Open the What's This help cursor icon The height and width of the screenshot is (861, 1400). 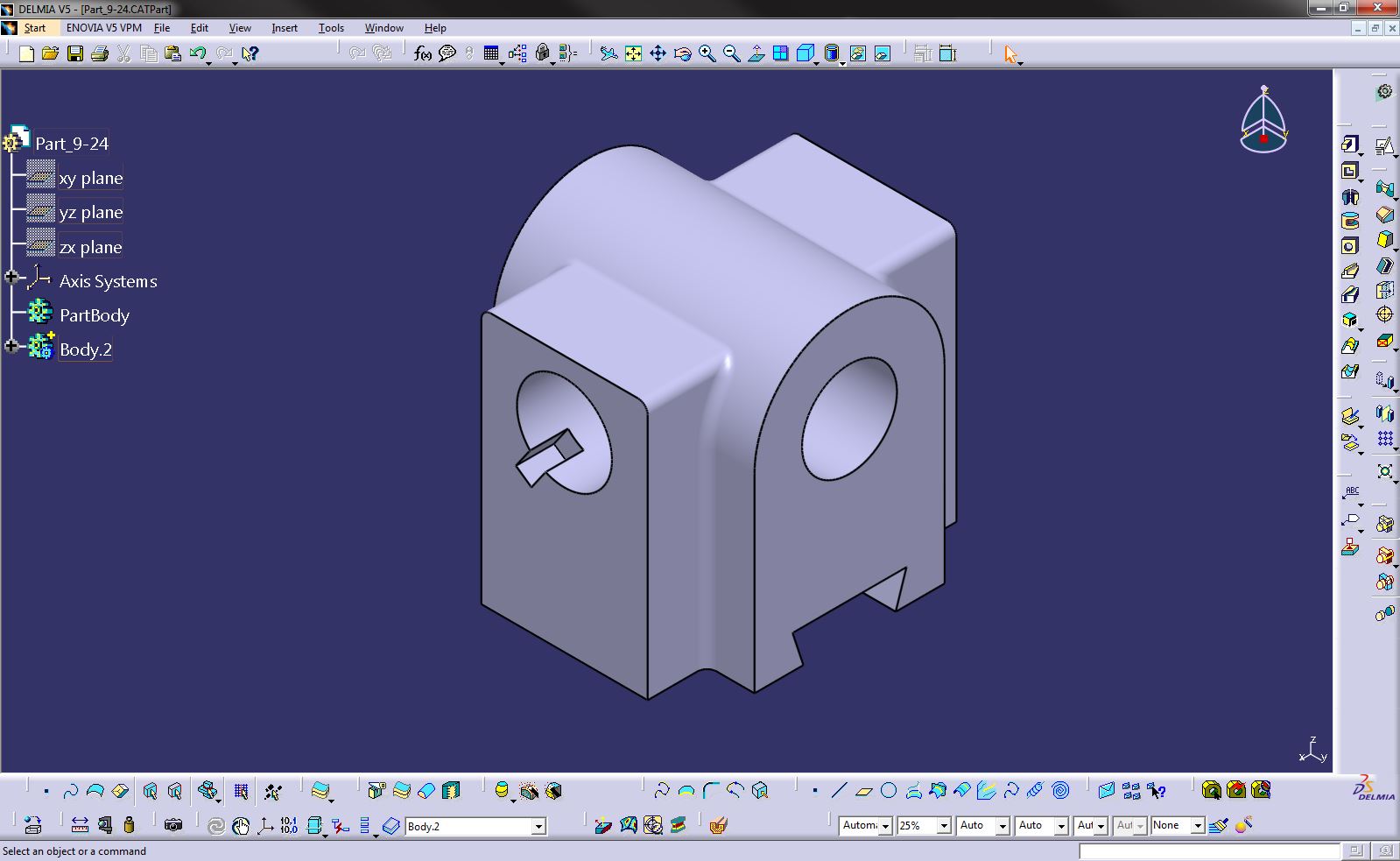point(250,54)
